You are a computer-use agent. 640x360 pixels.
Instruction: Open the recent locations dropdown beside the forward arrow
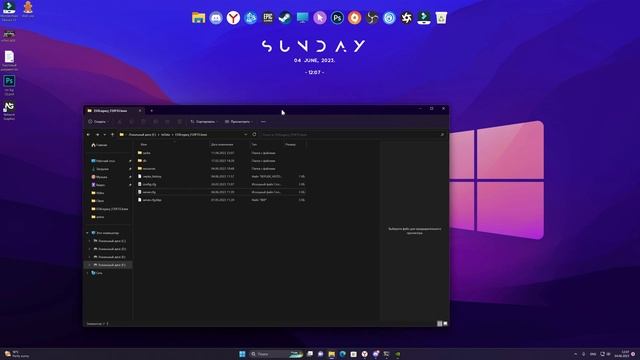105,134
